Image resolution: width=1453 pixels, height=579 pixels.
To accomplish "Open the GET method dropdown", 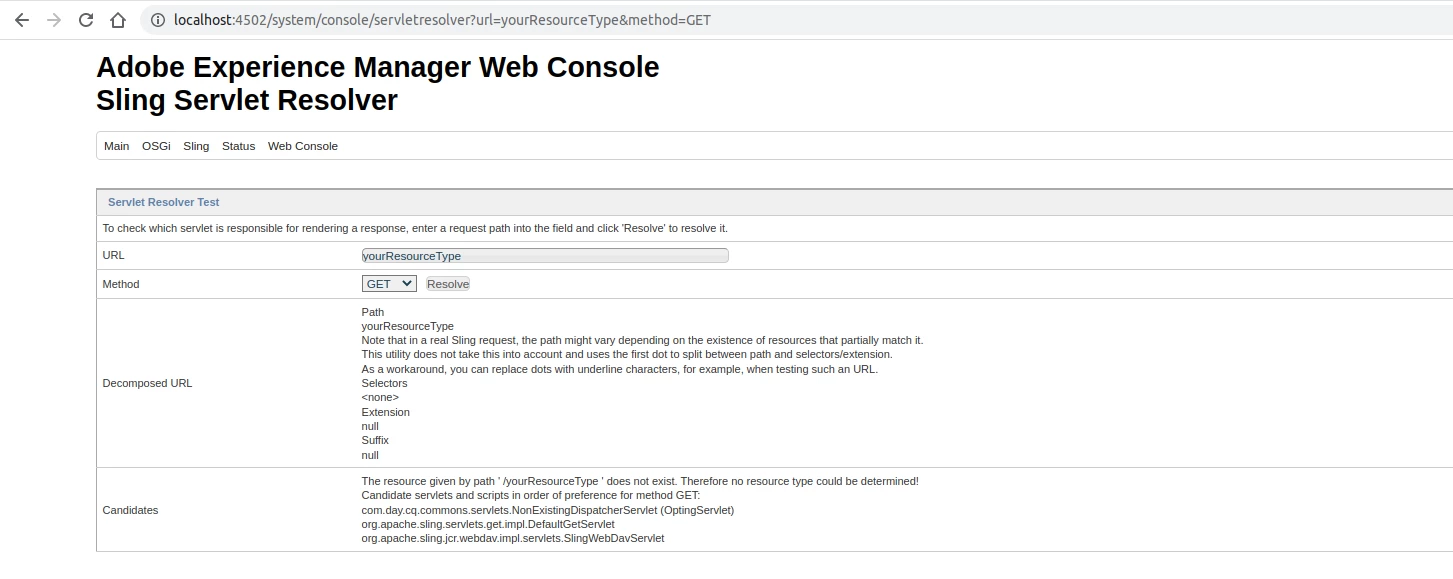I will 389,284.
